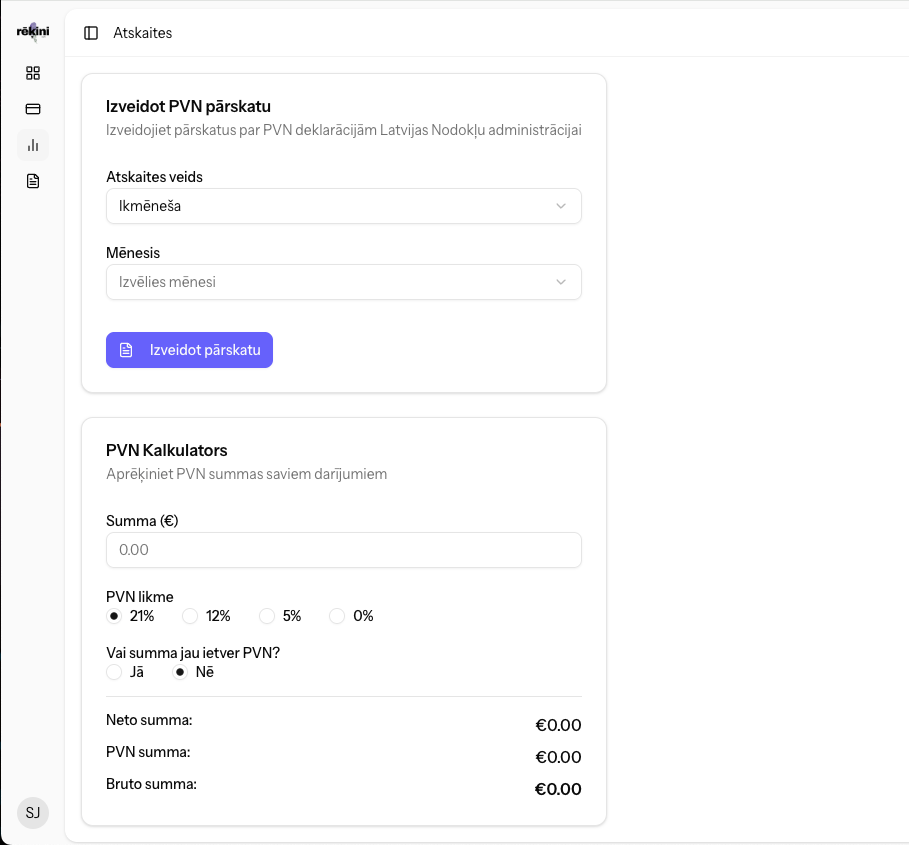Click the document icon in Izveidot pārskatu button

point(126,350)
